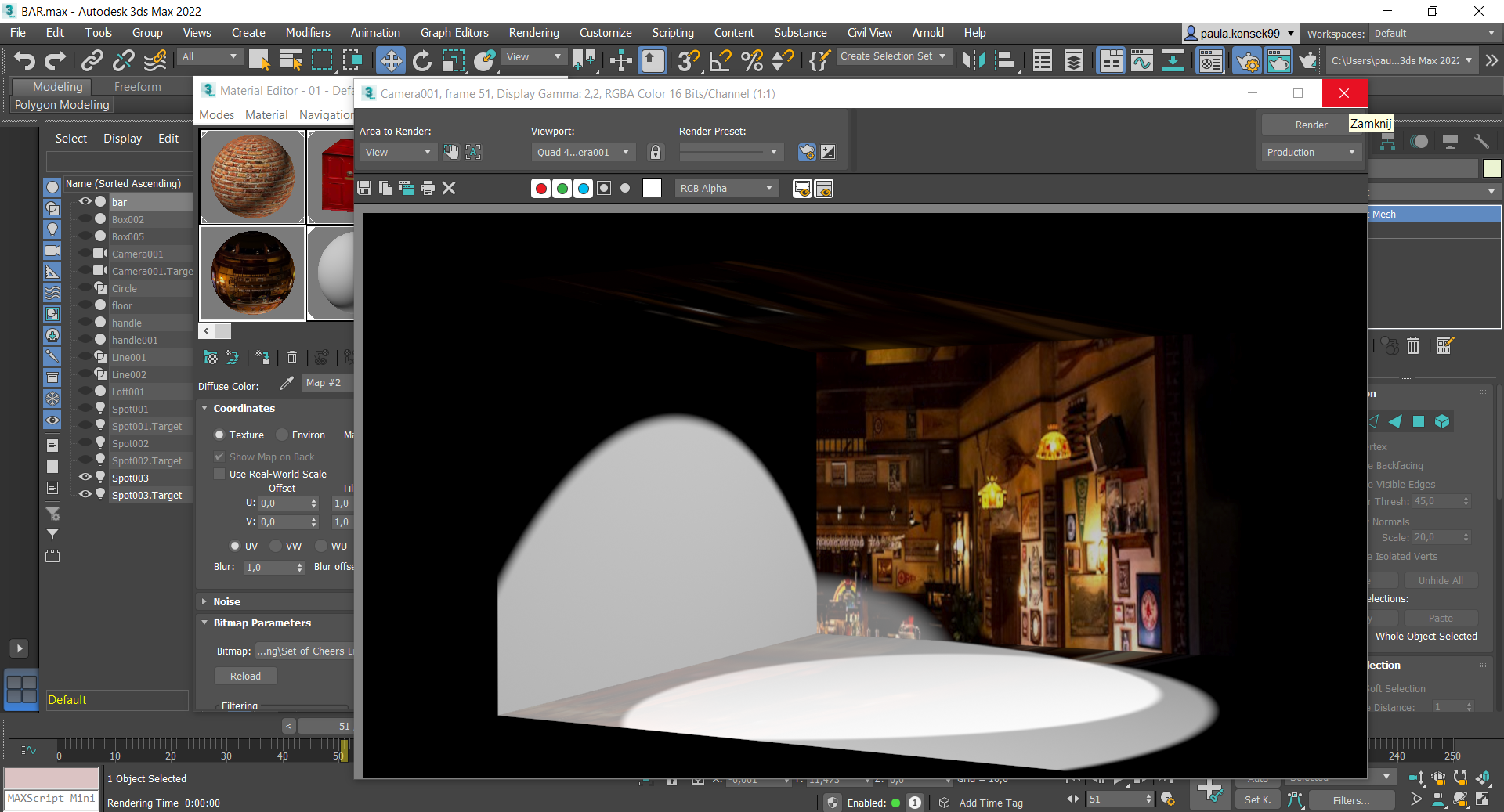Click the Unhide All button
Screen dimensions: 1504x812
tap(1440, 580)
